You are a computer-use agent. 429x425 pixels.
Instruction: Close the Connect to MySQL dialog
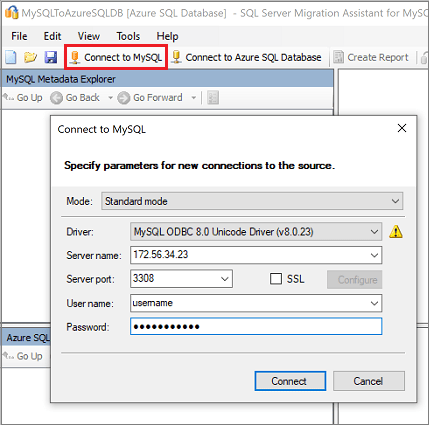(402, 128)
